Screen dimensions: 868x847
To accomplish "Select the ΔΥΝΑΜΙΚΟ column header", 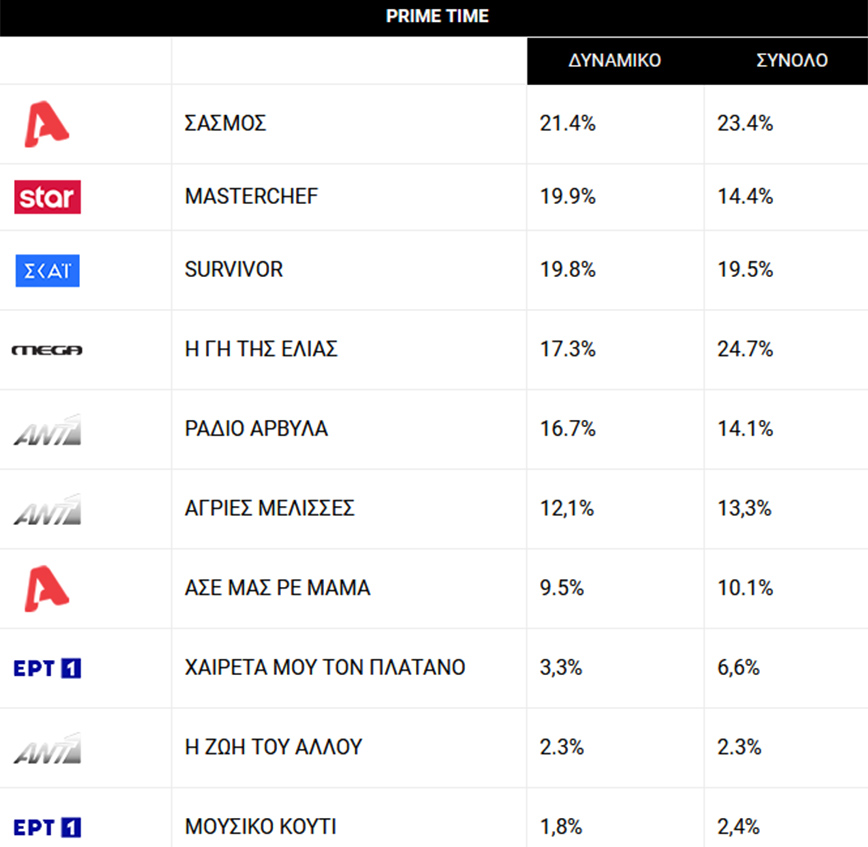I will click(x=615, y=60).
